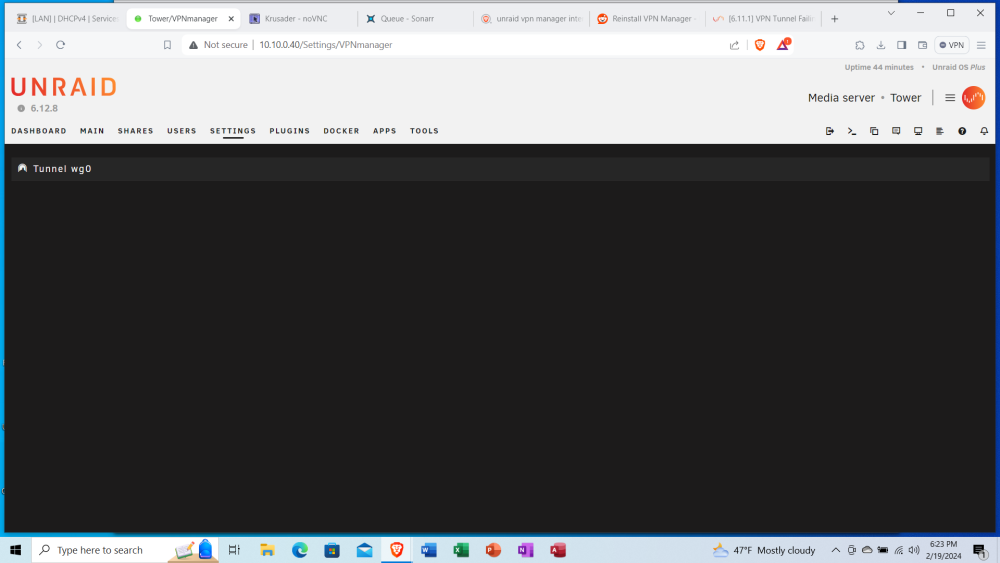Open the system log icon

click(940, 131)
